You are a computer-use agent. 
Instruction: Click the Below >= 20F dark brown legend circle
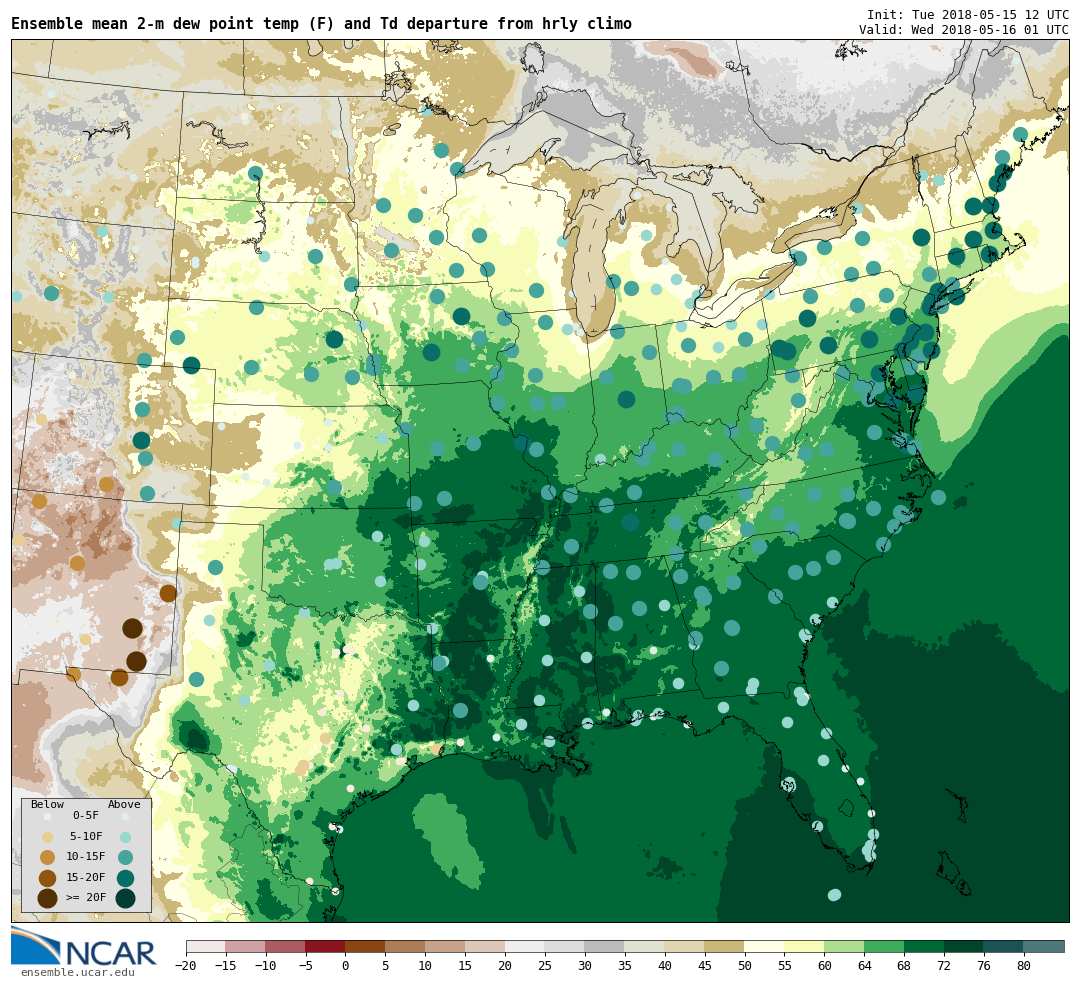point(48,898)
